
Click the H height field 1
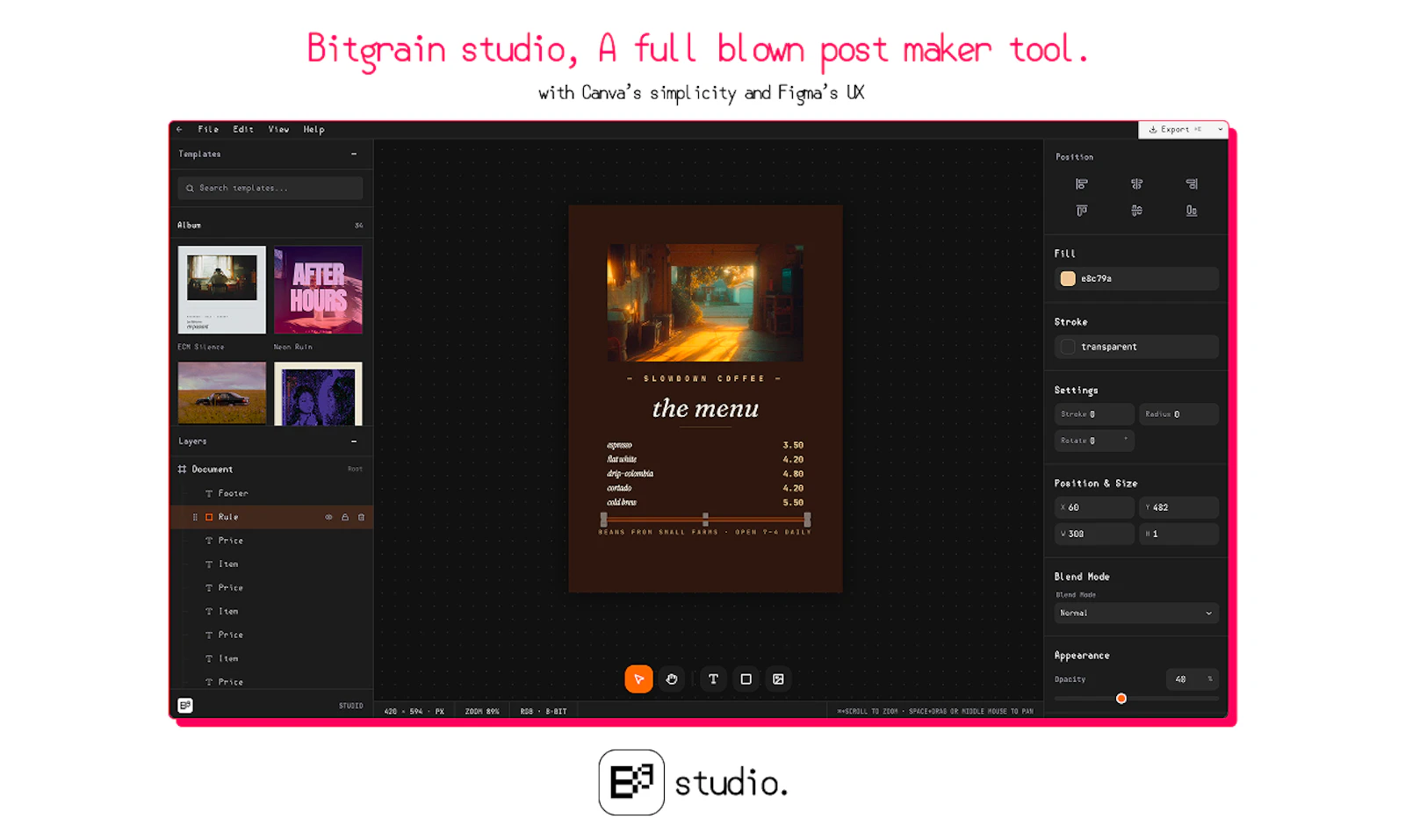[1178, 534]
